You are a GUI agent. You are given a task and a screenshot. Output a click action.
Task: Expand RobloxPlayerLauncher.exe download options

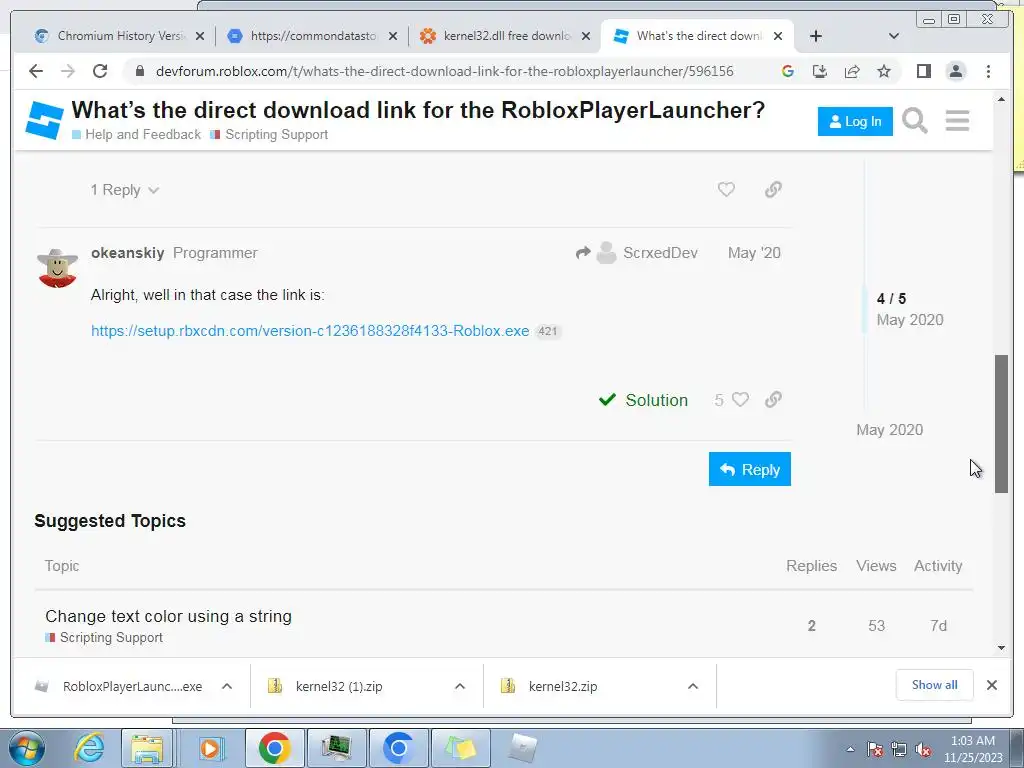click(227, 686)
